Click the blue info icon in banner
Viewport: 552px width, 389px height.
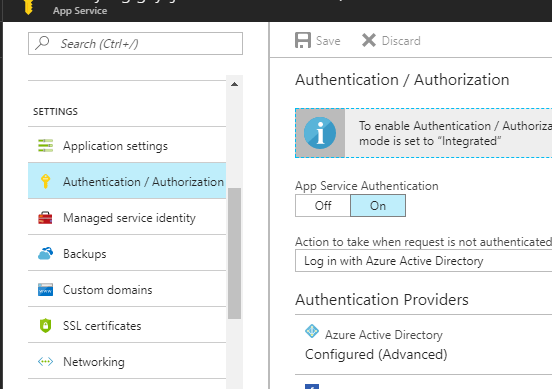(x=320, y=133)
